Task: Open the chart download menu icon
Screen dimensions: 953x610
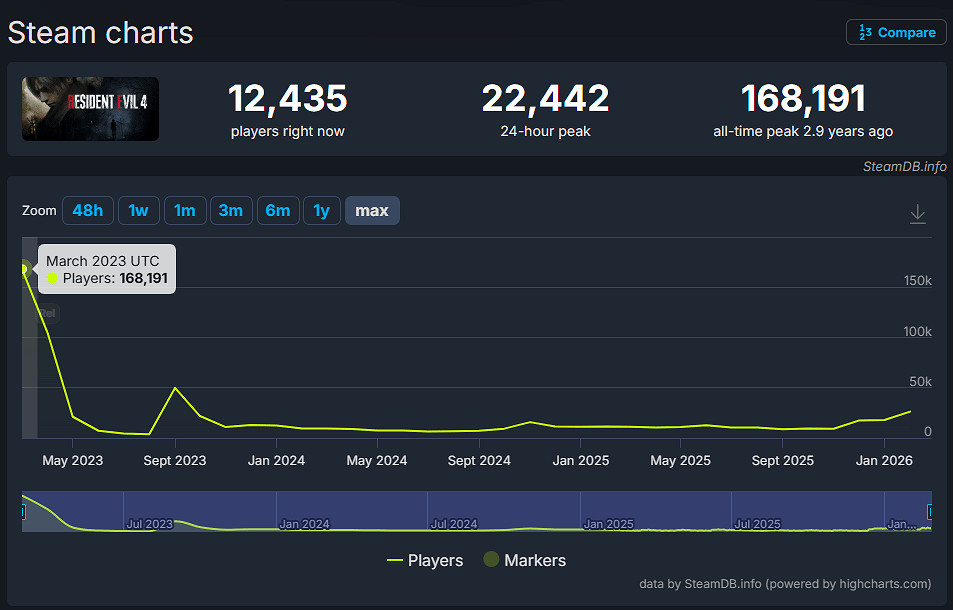Action: click(x=917, y=214)
